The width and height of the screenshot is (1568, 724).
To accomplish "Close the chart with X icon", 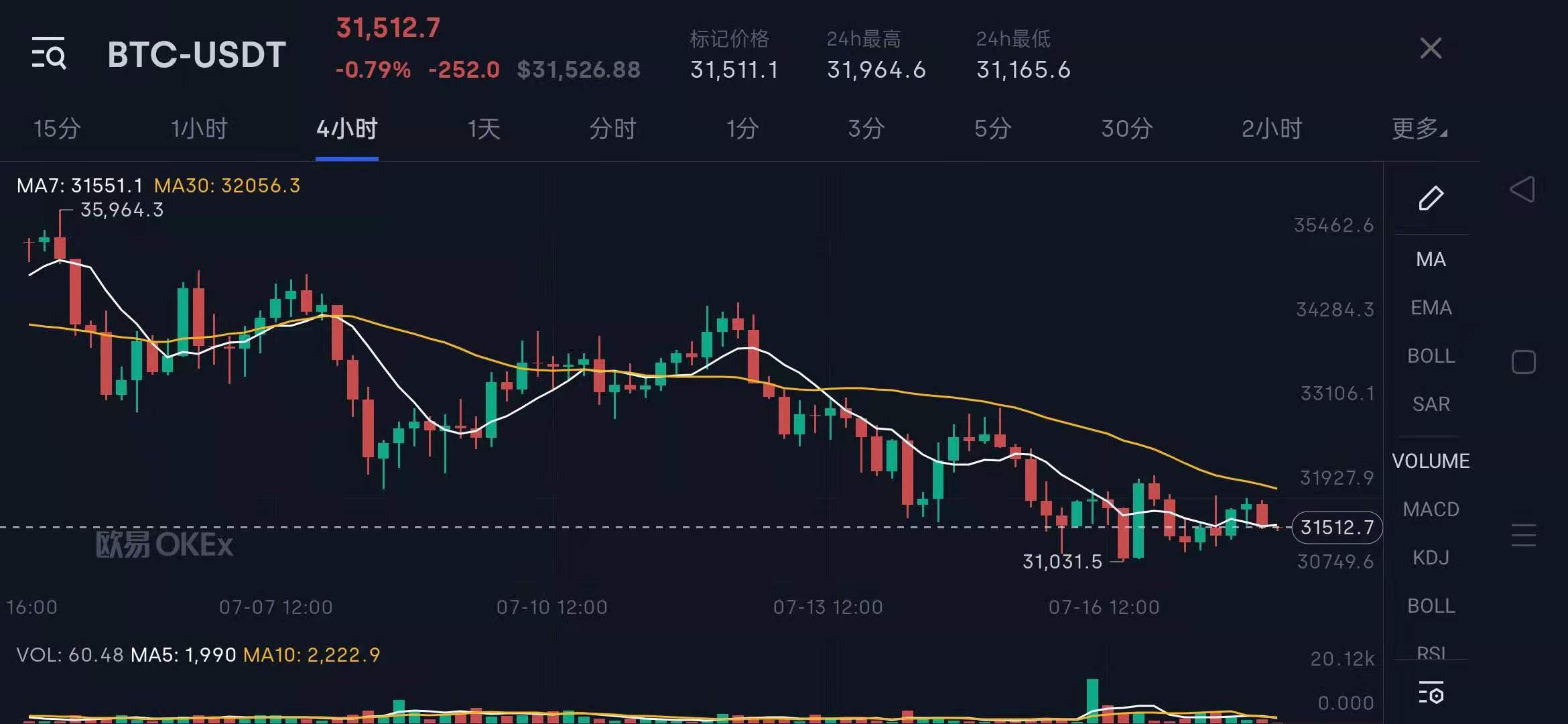I will [1431, 48].
